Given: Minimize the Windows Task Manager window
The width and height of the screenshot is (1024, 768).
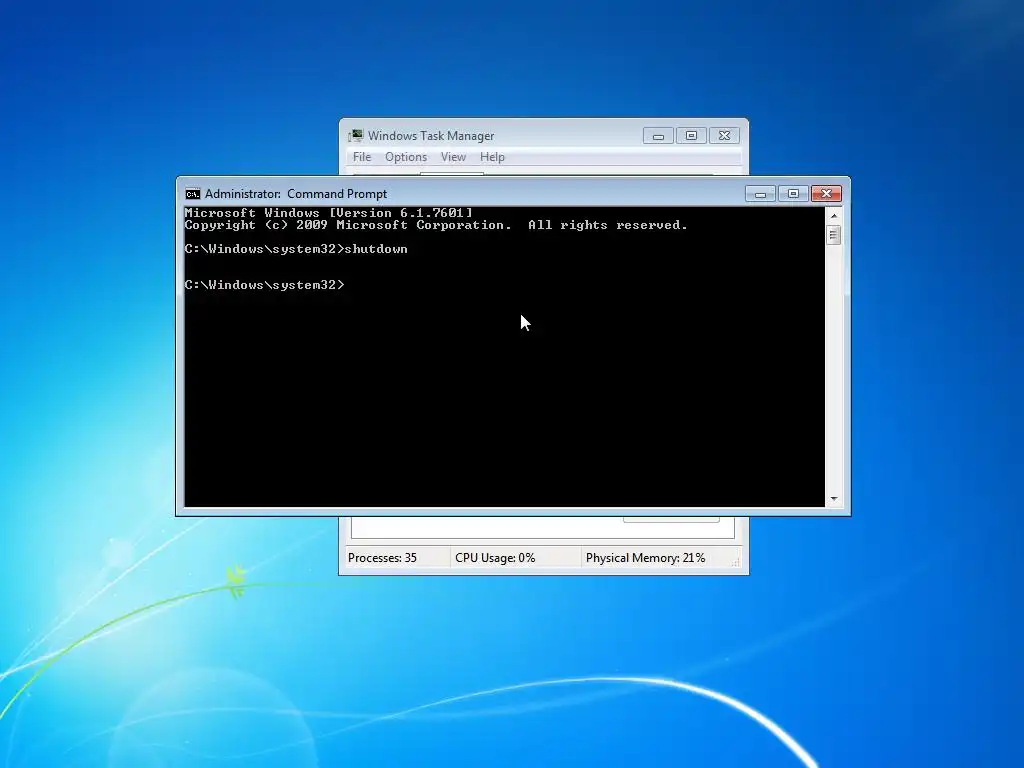Looking at the screenshot, I should 658,136.
